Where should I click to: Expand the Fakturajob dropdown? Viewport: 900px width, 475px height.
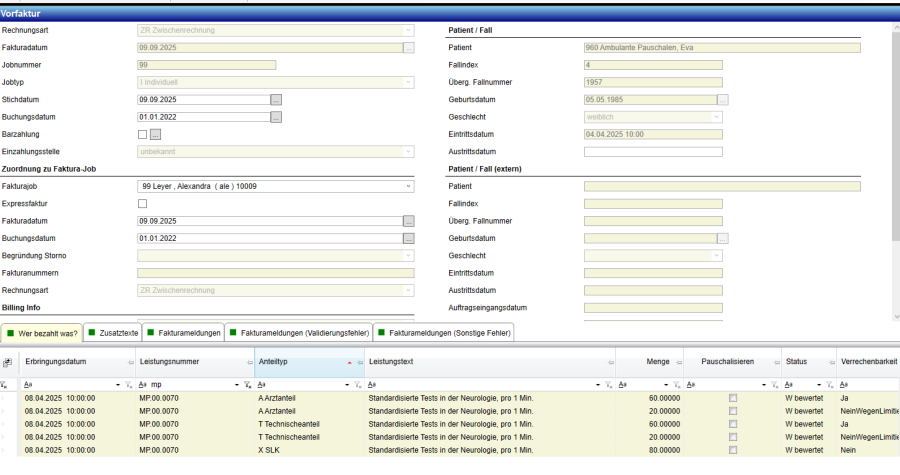408,186
